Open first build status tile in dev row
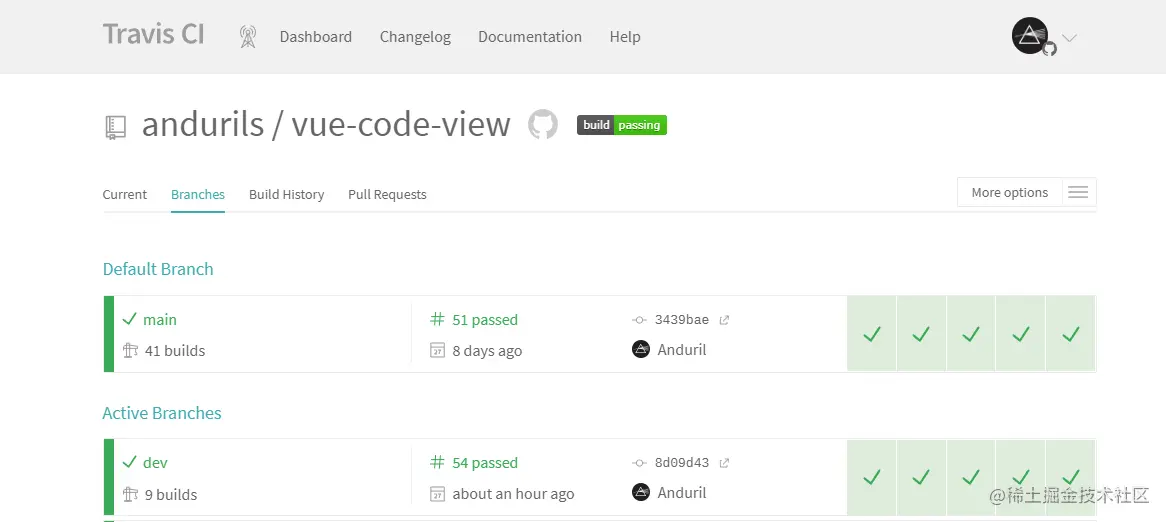 pos(872,477)
